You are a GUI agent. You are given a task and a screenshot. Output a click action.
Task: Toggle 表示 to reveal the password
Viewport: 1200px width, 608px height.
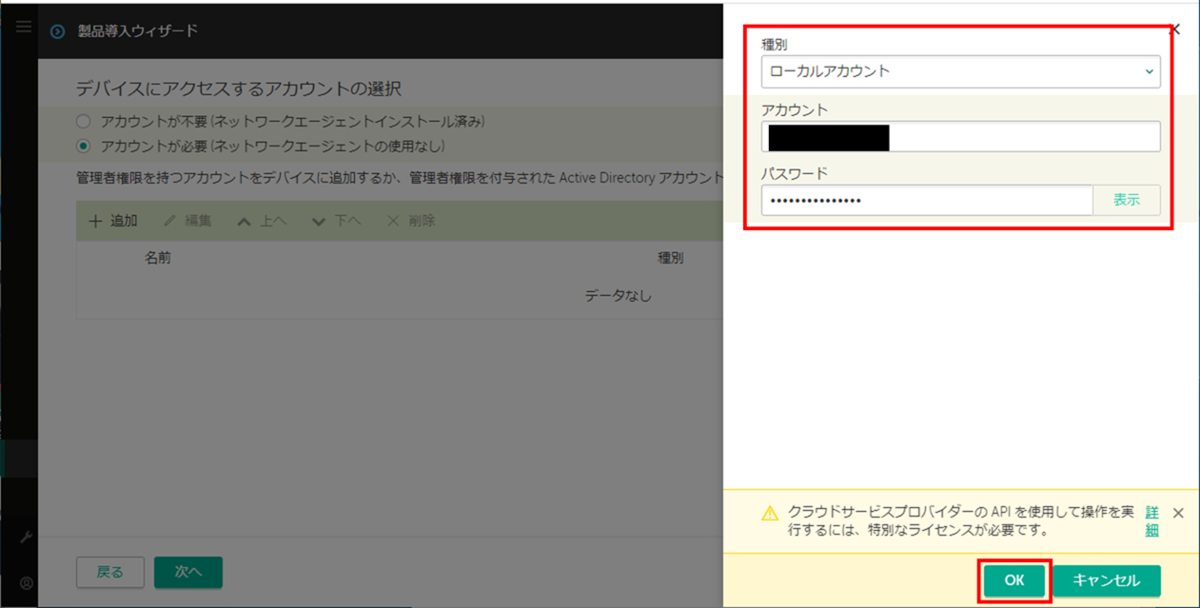pyautogui.click(x=1127, y=200)
